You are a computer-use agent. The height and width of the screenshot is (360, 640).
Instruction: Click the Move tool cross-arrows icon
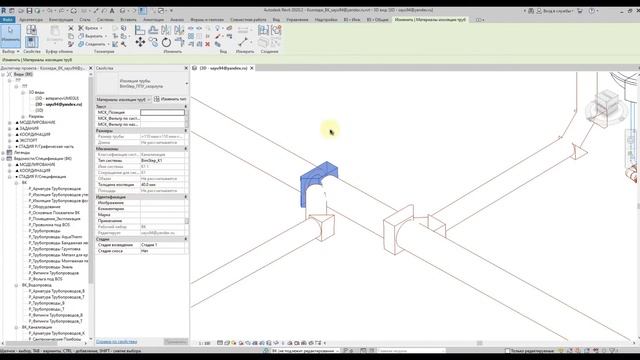tap(140, 42)
